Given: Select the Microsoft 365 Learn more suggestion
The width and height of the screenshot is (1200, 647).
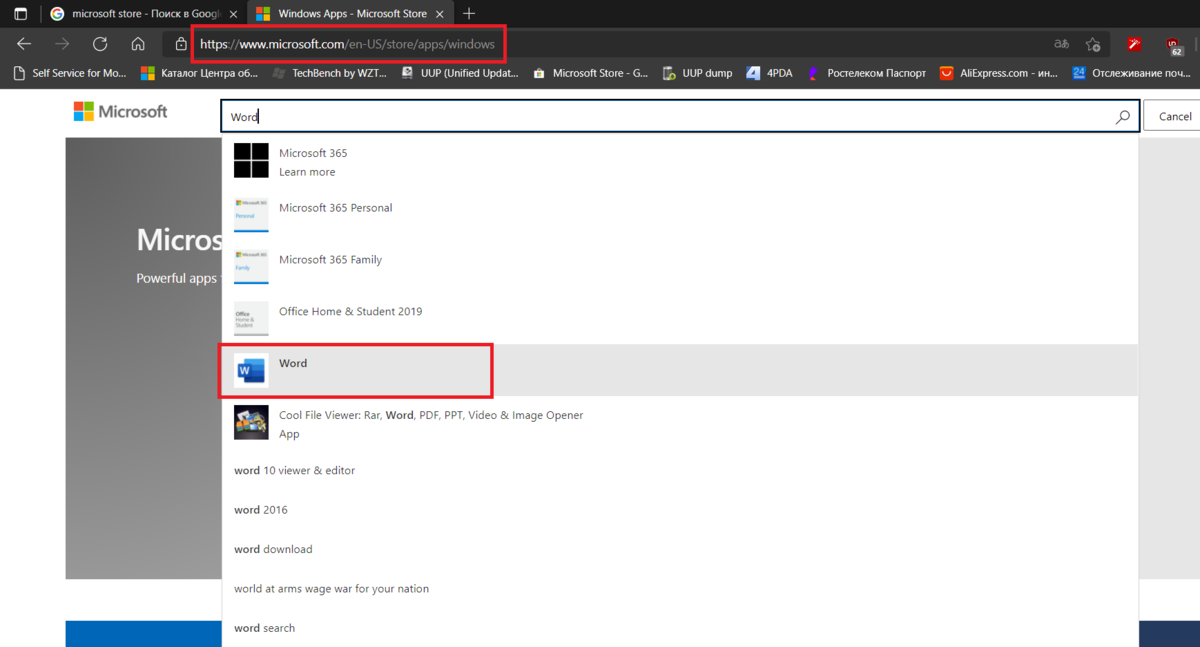Looking at the screenshot, I should point(679,161).
